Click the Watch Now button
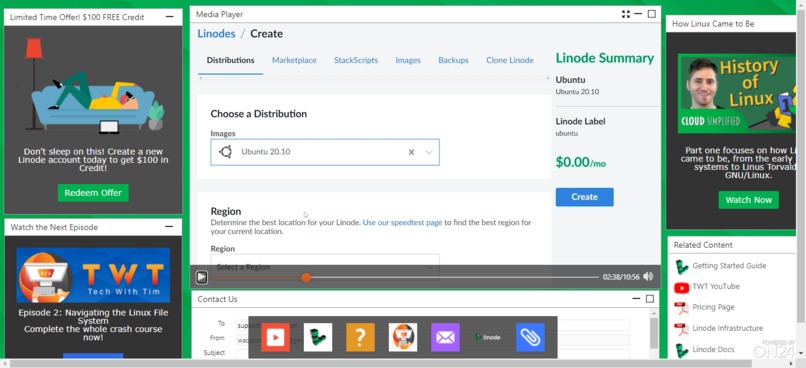Image resolution: width=806 pixels, height=368 pixels. 748,200
